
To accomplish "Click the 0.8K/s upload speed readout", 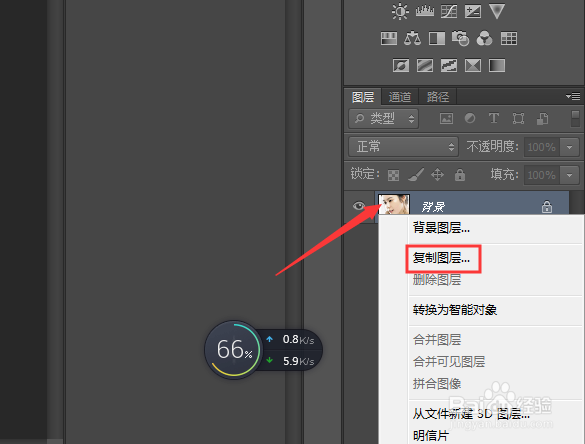I will point(298,340).
